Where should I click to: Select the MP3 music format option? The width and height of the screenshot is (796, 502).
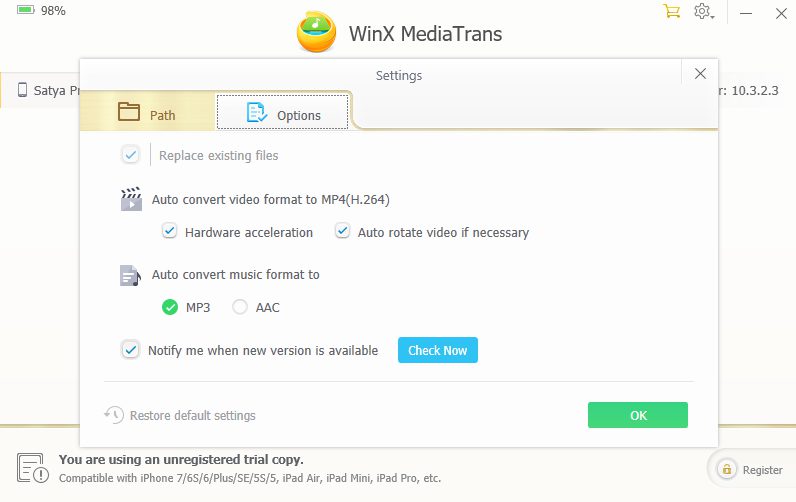tap(170, 307)
